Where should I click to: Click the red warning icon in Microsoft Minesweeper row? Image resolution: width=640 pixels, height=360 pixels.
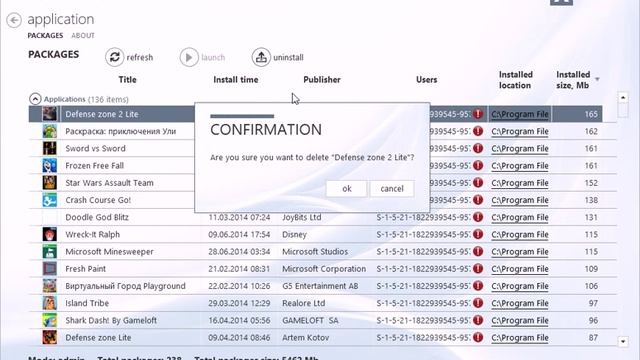pos(478,251)
